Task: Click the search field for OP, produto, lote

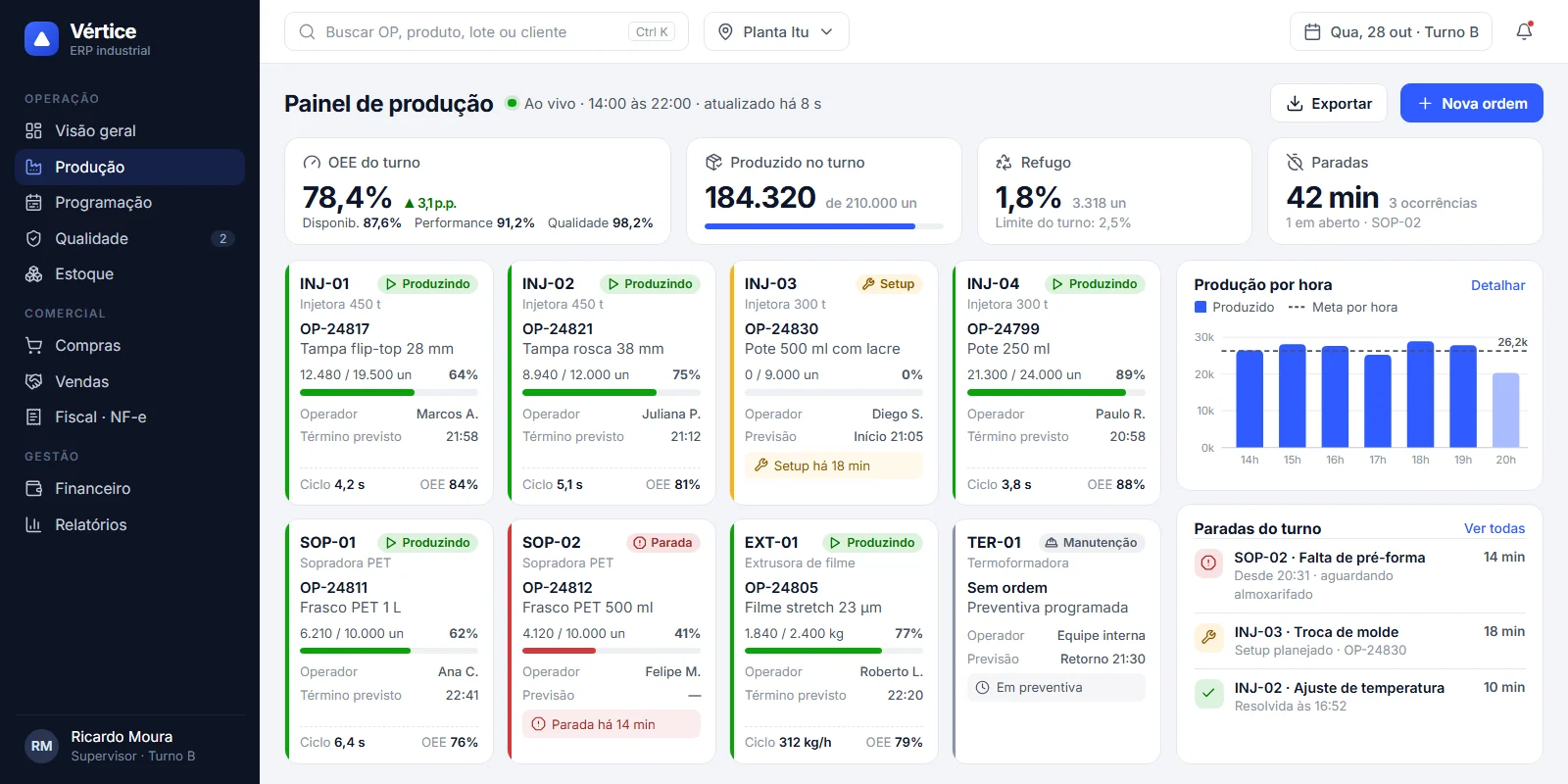Action: click(486, 32)
